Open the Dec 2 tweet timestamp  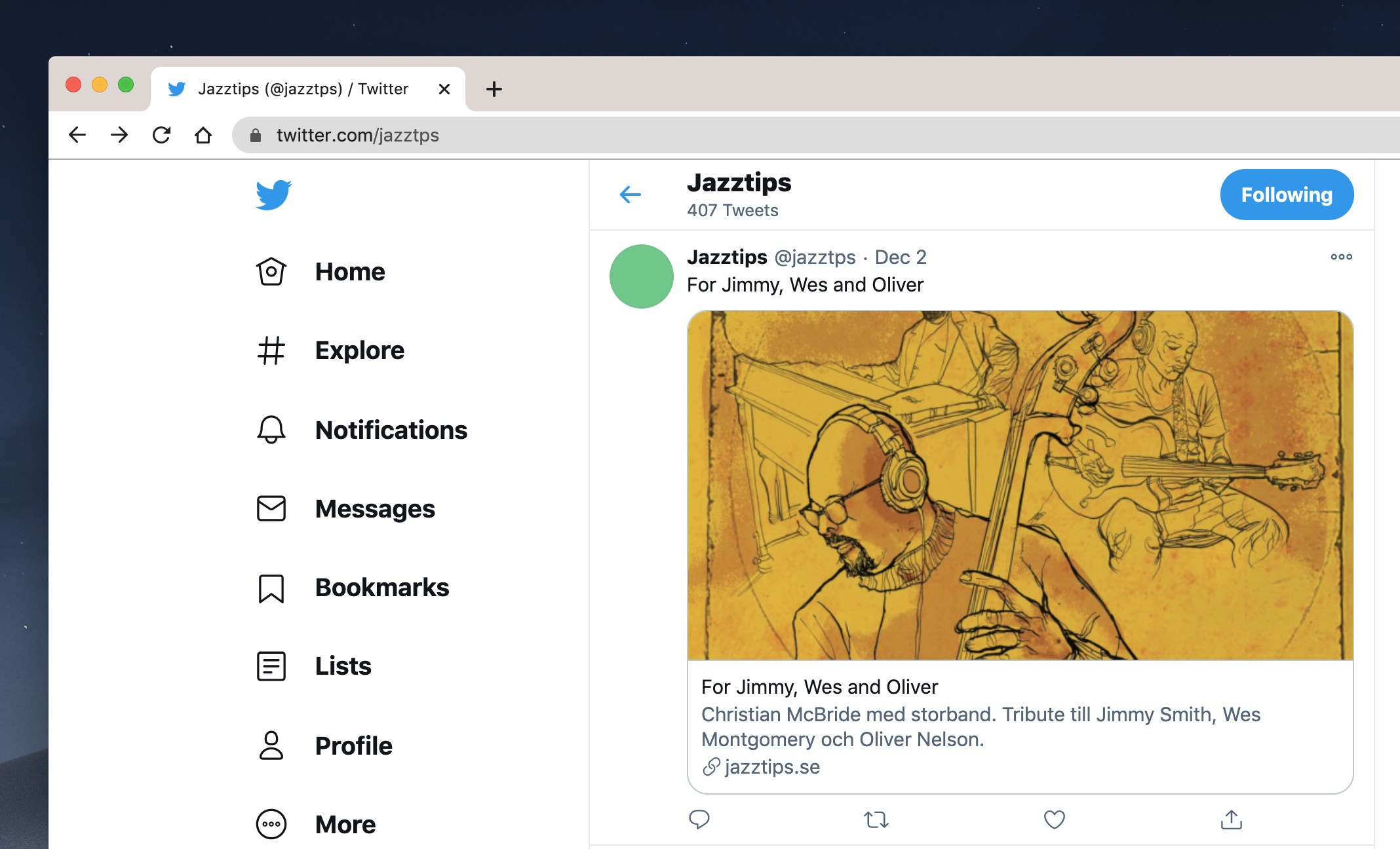point(901,257)
